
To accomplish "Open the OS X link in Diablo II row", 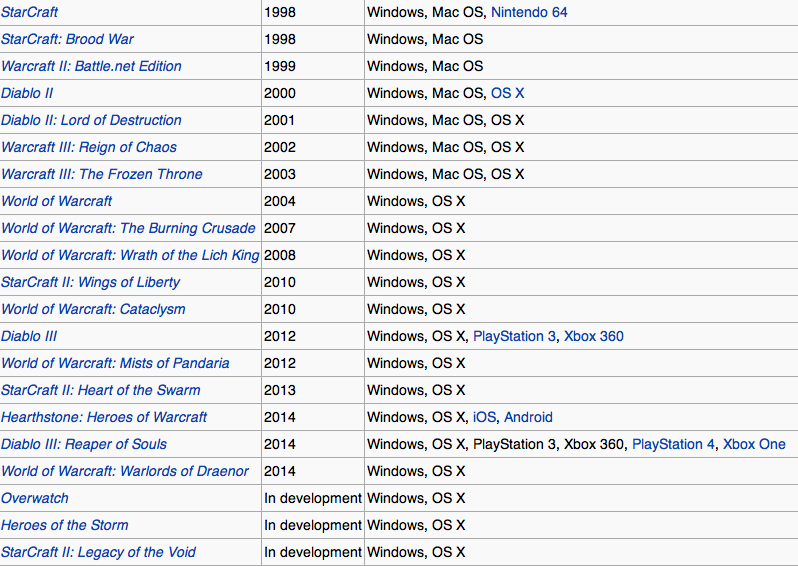I will 507,93.
